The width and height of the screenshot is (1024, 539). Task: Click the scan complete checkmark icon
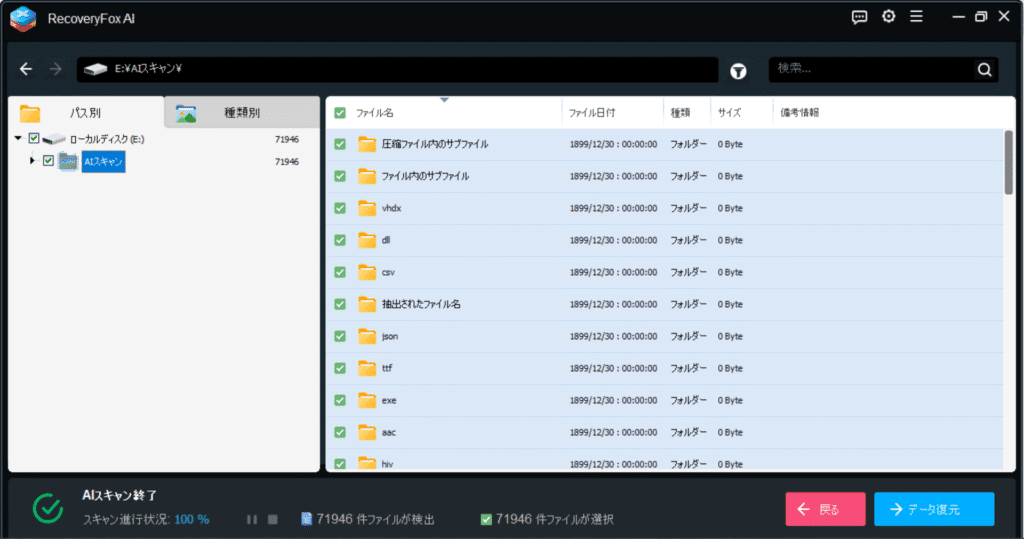(48, 508)
